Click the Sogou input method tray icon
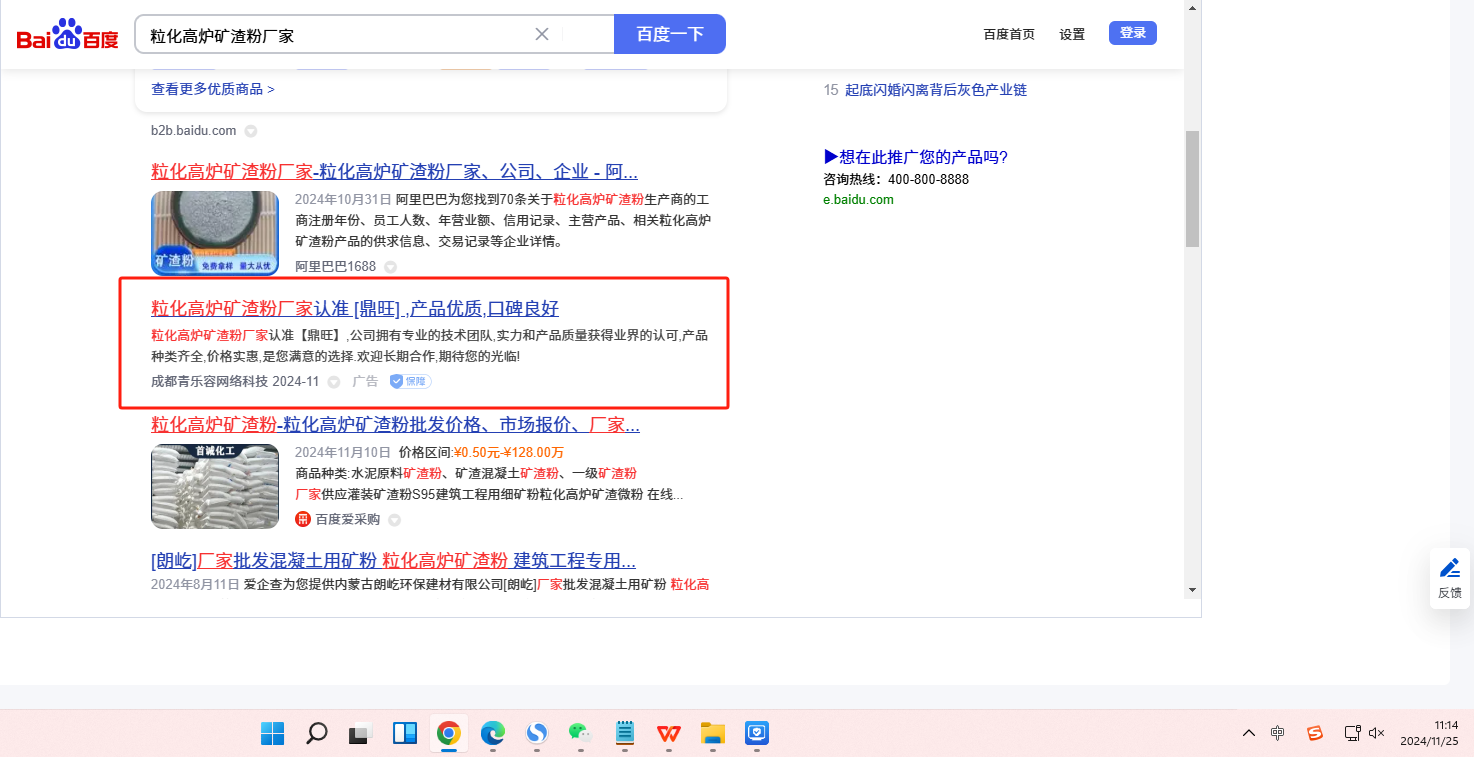1474x757 pixels. pyautogui.click(x=1315, y=733)
